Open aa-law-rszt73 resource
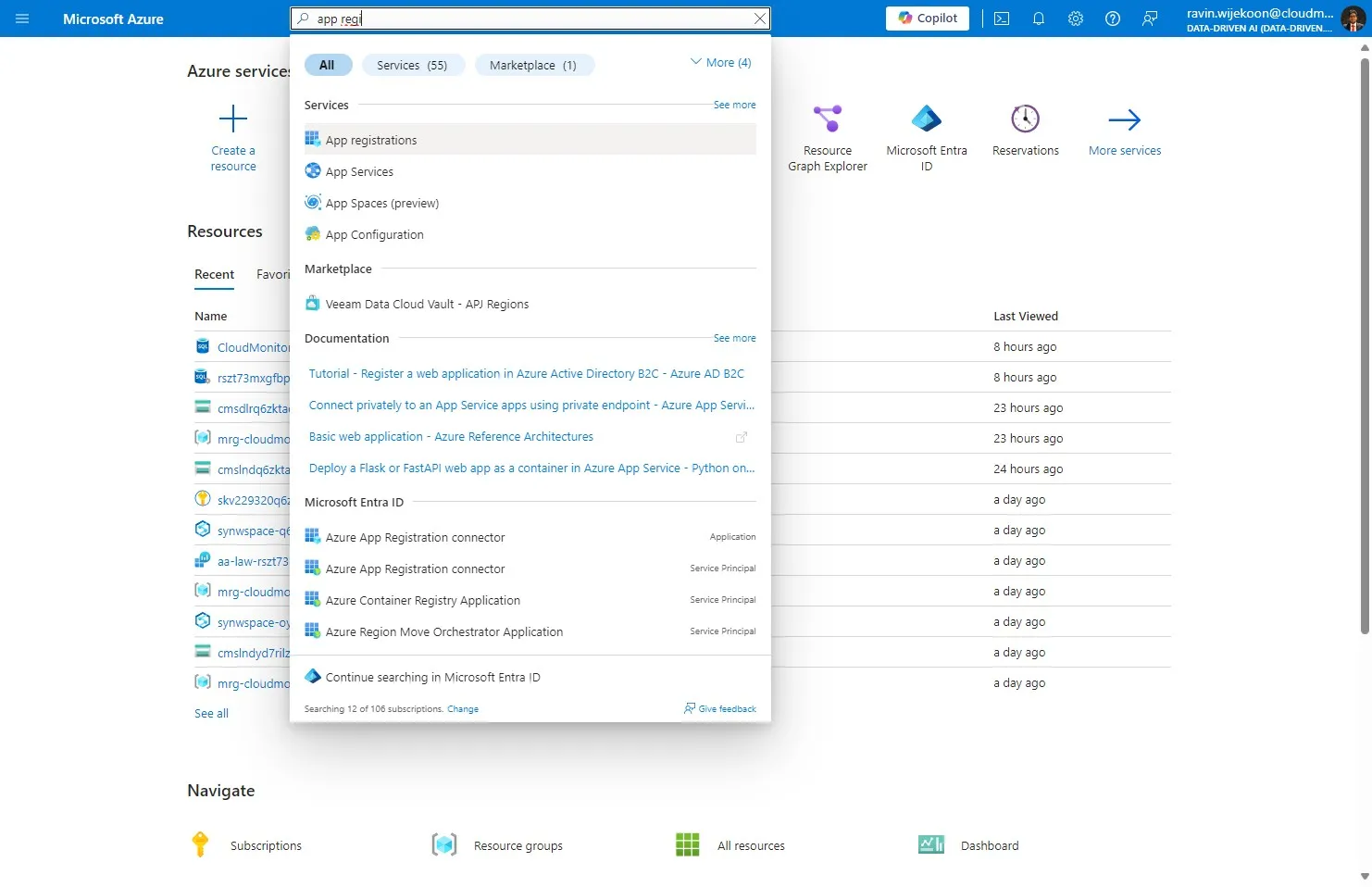 pos(253,561)
